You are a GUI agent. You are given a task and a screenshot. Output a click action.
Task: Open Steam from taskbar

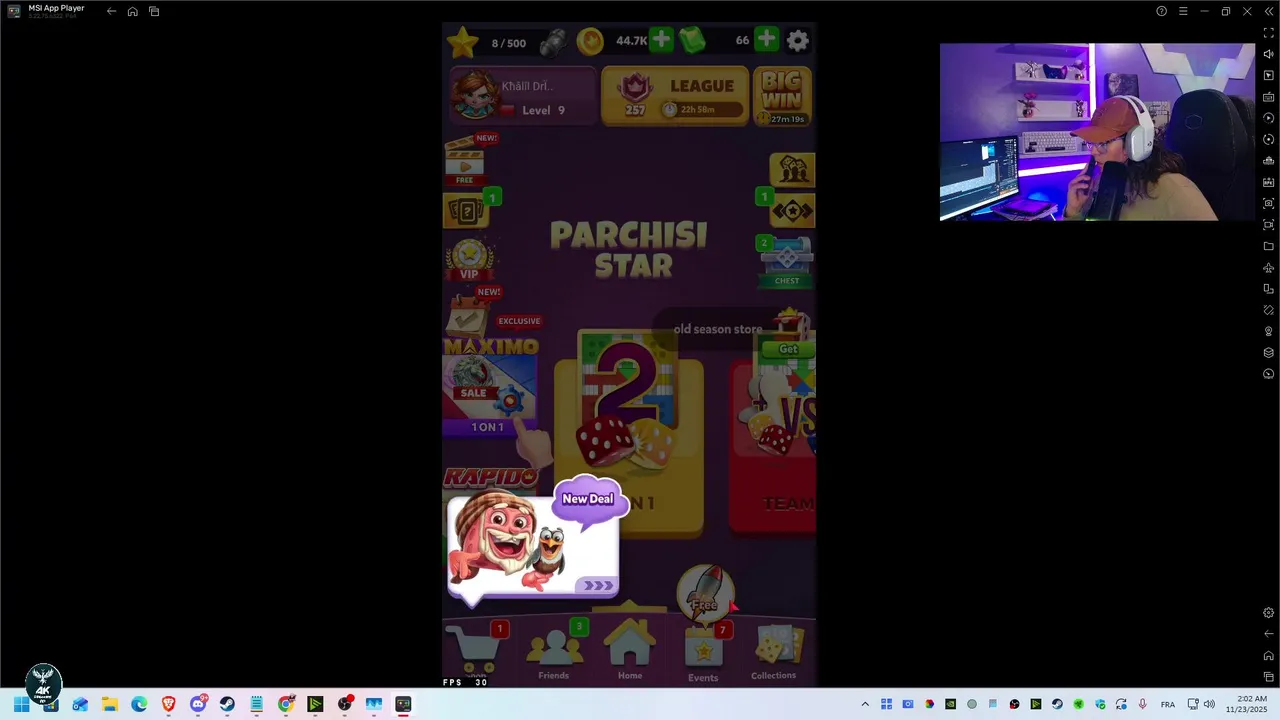[227, 704]
